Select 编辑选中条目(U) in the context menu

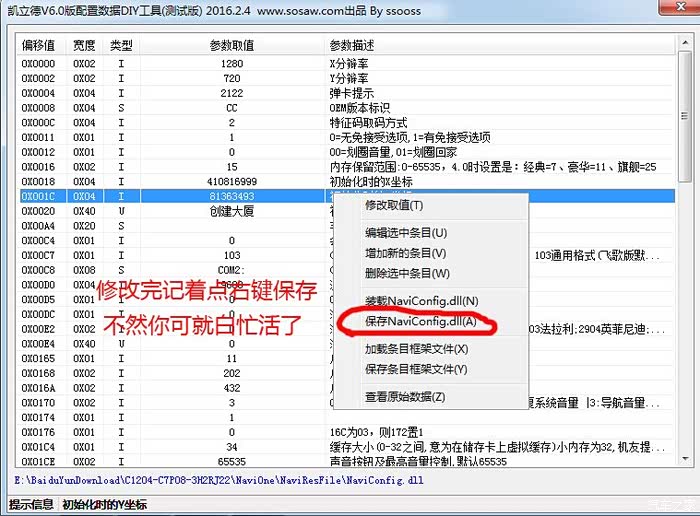[x=405, y=233]
